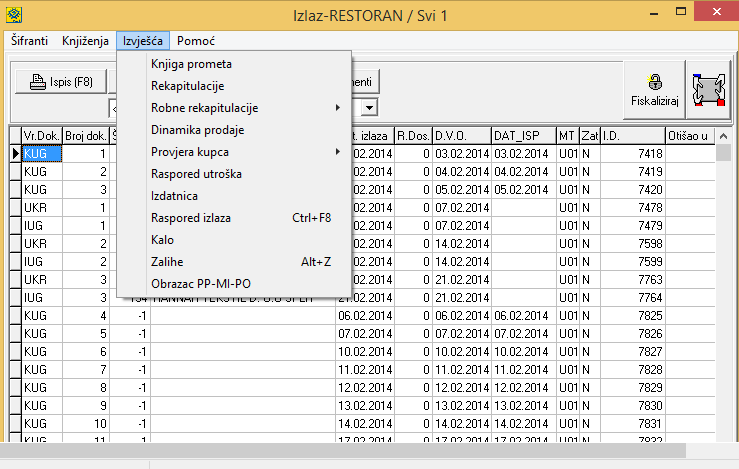Select Knjiga prometa from menu
The image size is (739, 469).
(x=191, y=64)
